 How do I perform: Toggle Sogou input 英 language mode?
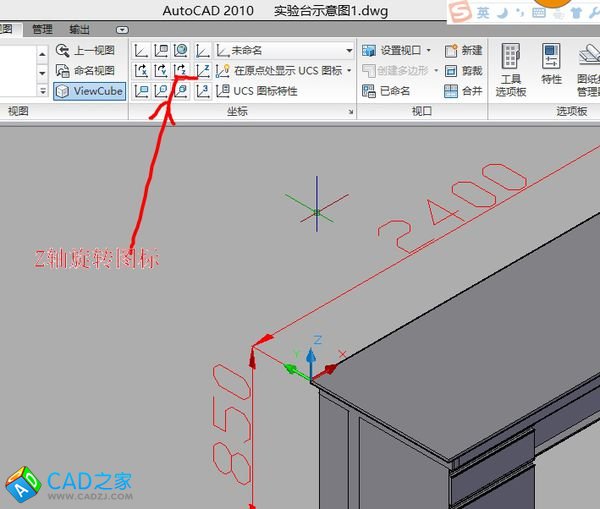pos(483,12)
